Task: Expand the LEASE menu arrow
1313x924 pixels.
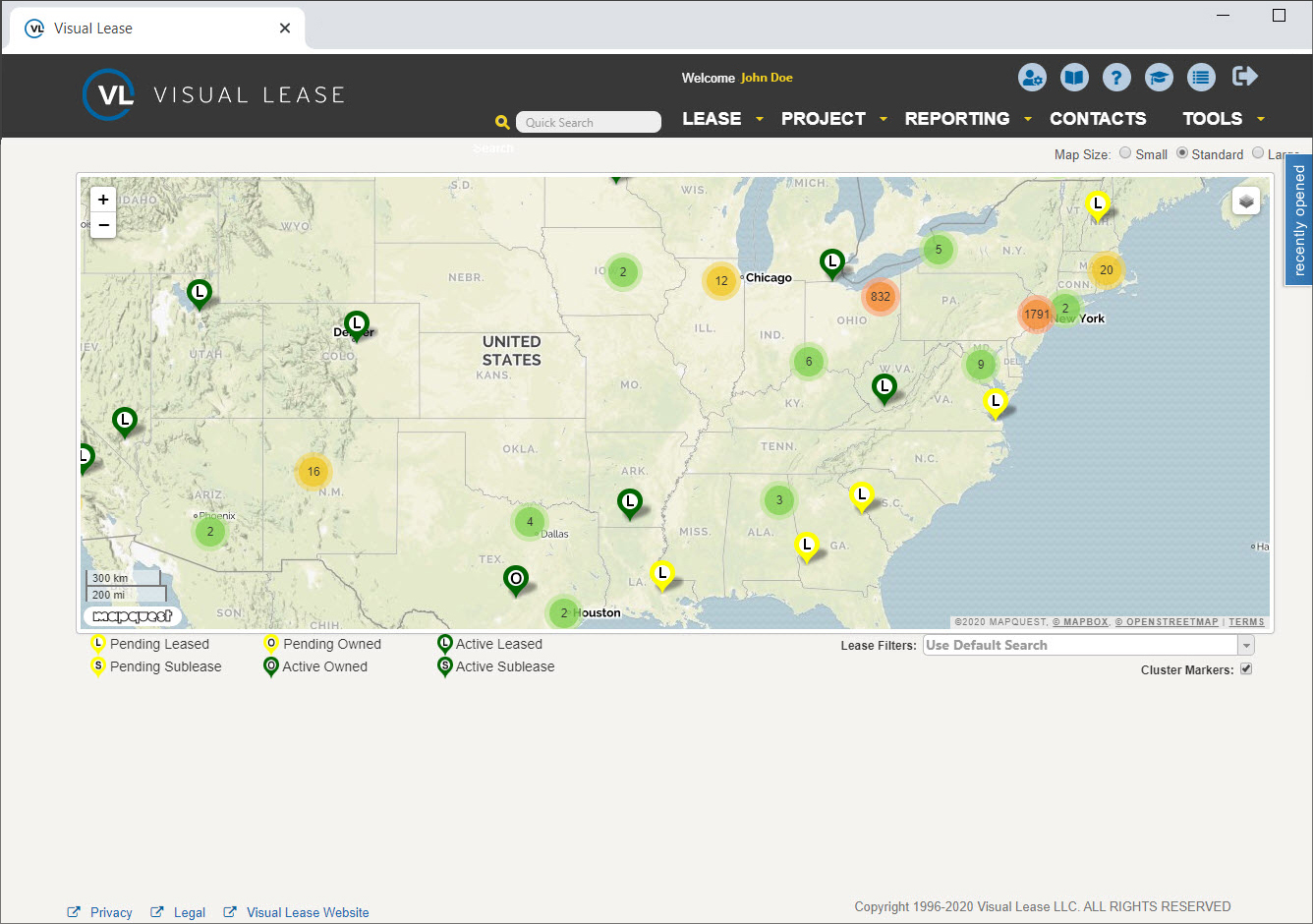Action: tap(760, 119)
